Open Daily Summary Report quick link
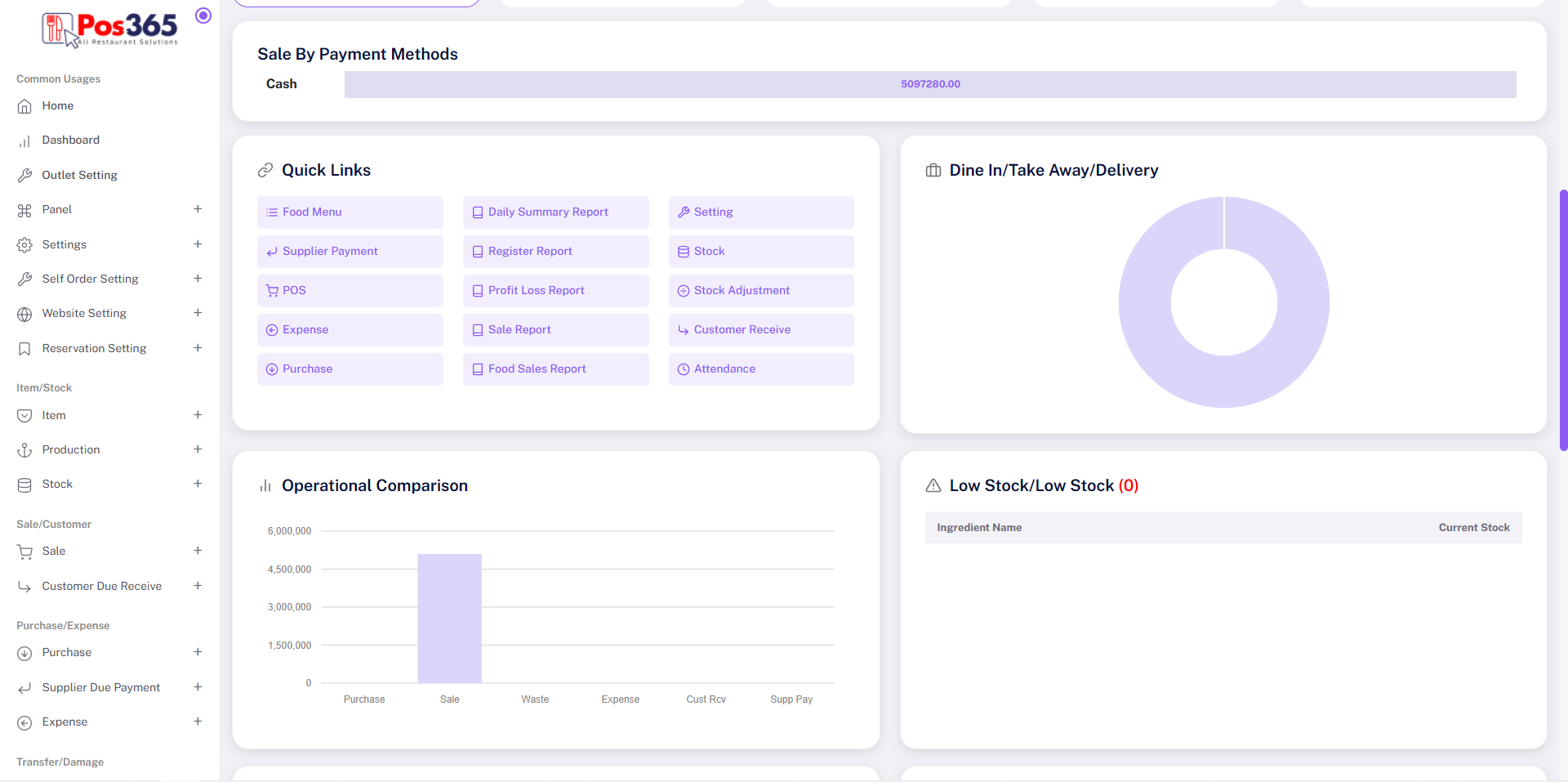1568x782 pixels. 555,212
